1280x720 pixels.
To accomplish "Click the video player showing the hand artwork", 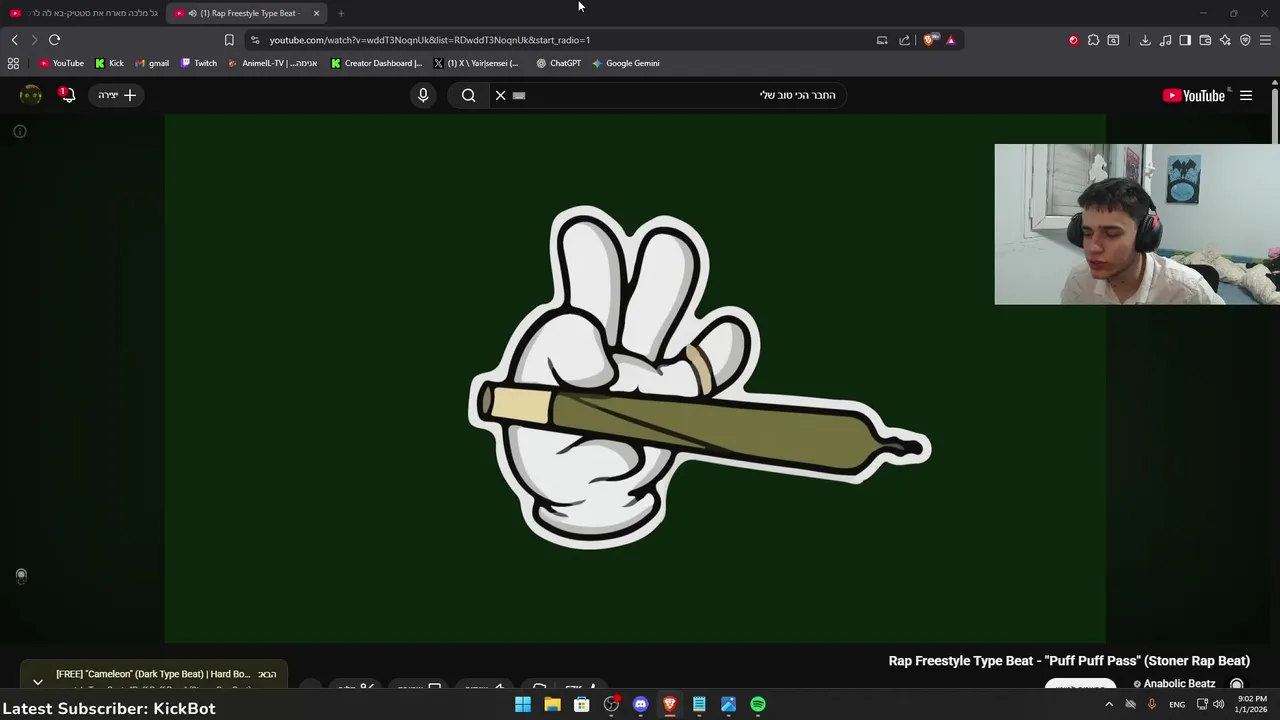I will point(635,378).
